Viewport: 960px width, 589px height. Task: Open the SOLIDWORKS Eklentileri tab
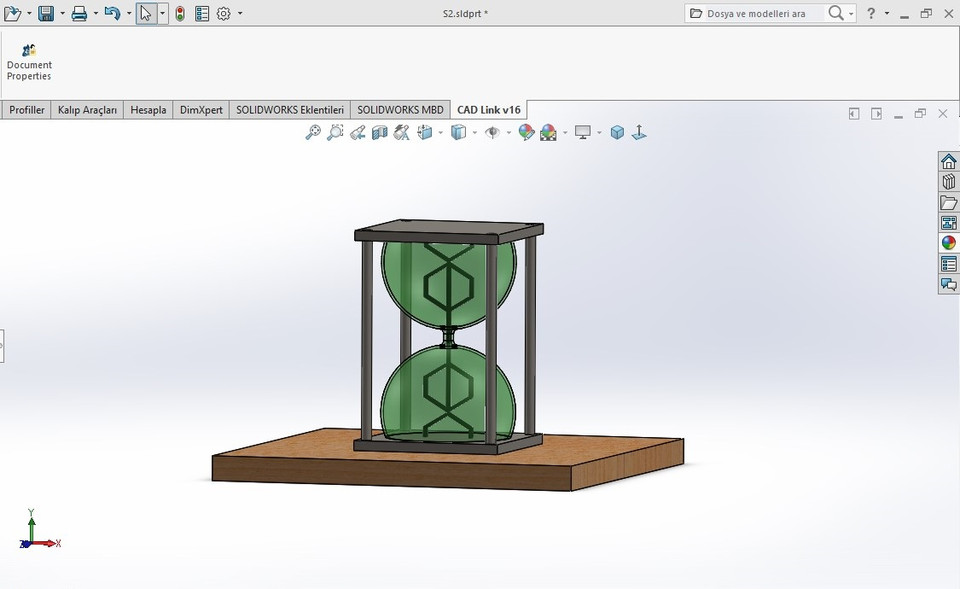(x=289, y=109)
